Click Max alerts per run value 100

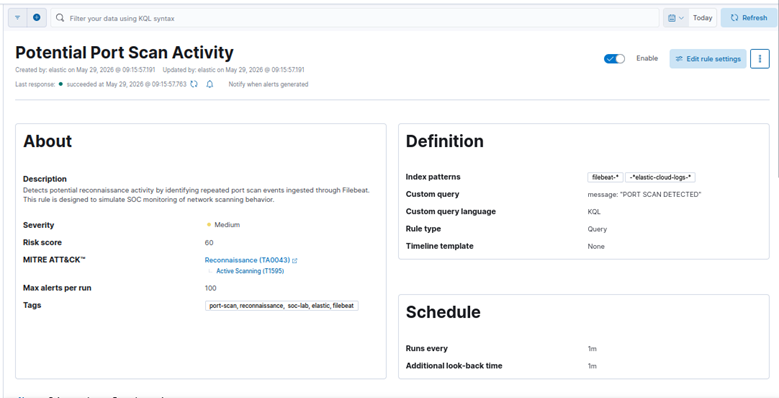click(x=211, y=288)
